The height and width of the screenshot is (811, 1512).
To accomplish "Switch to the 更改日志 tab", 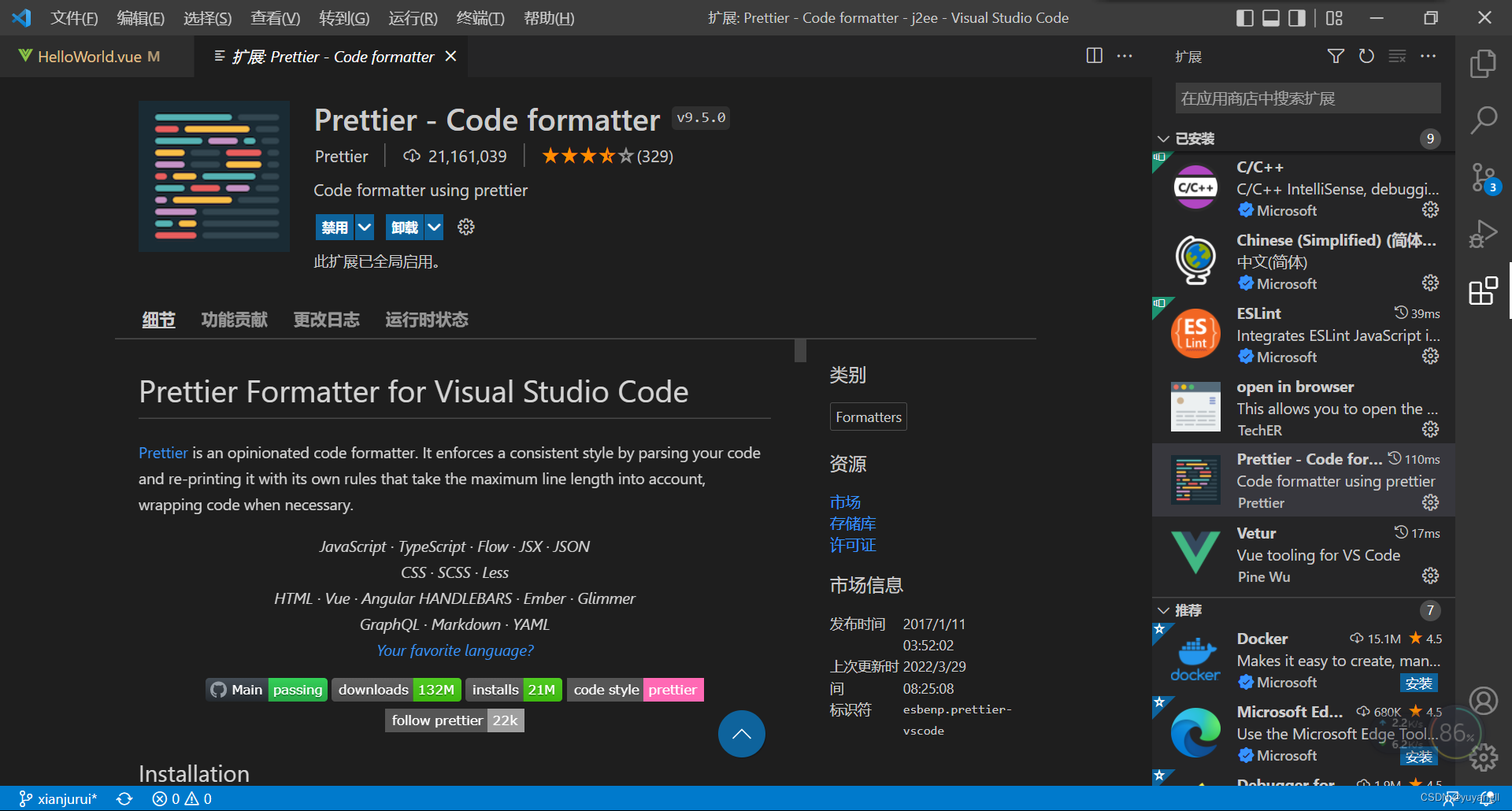I will click(x=326, y=319).
